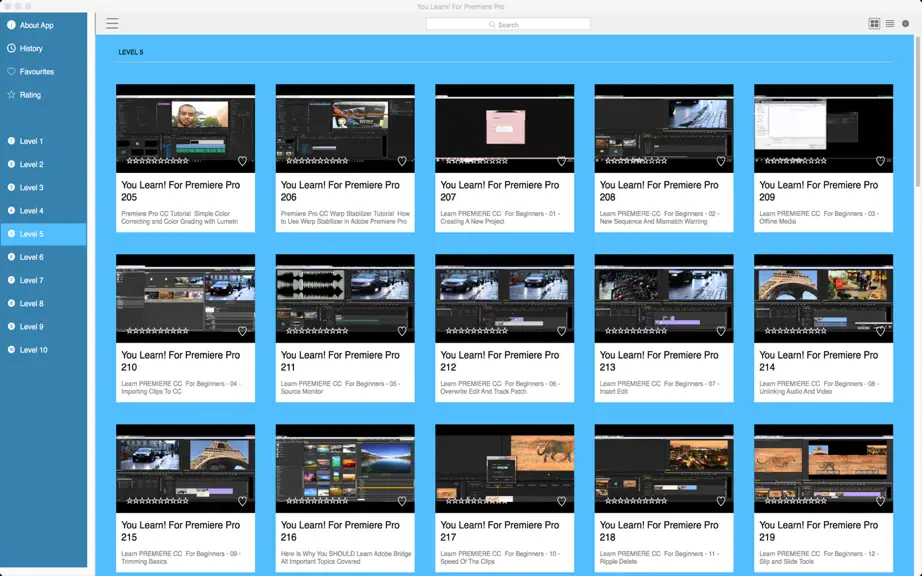Favourite video 205 with heart icon
922x576 pixels.
click(x=242, y=161)
